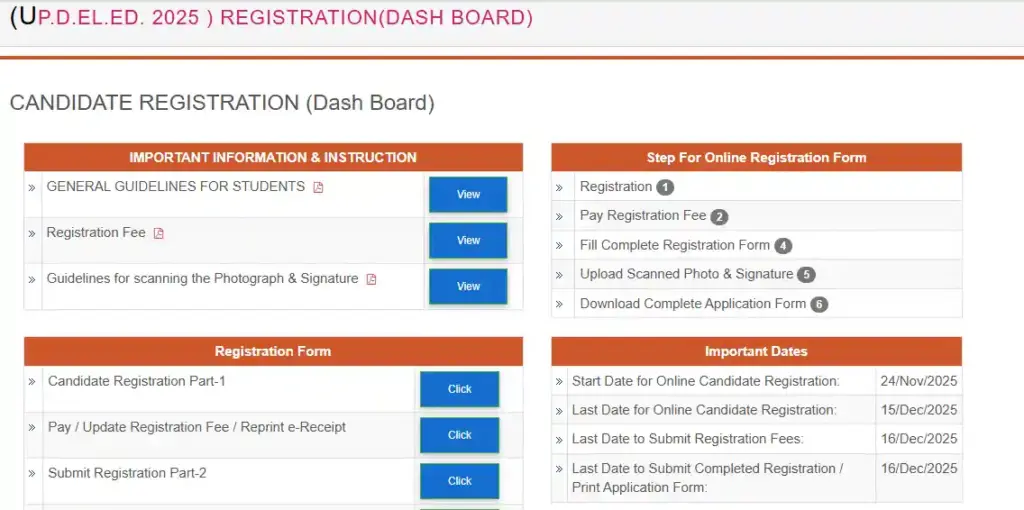Open Fill Complete Registration Form step
Viewport: 1024px width, 510px height.
click(675, 245)
